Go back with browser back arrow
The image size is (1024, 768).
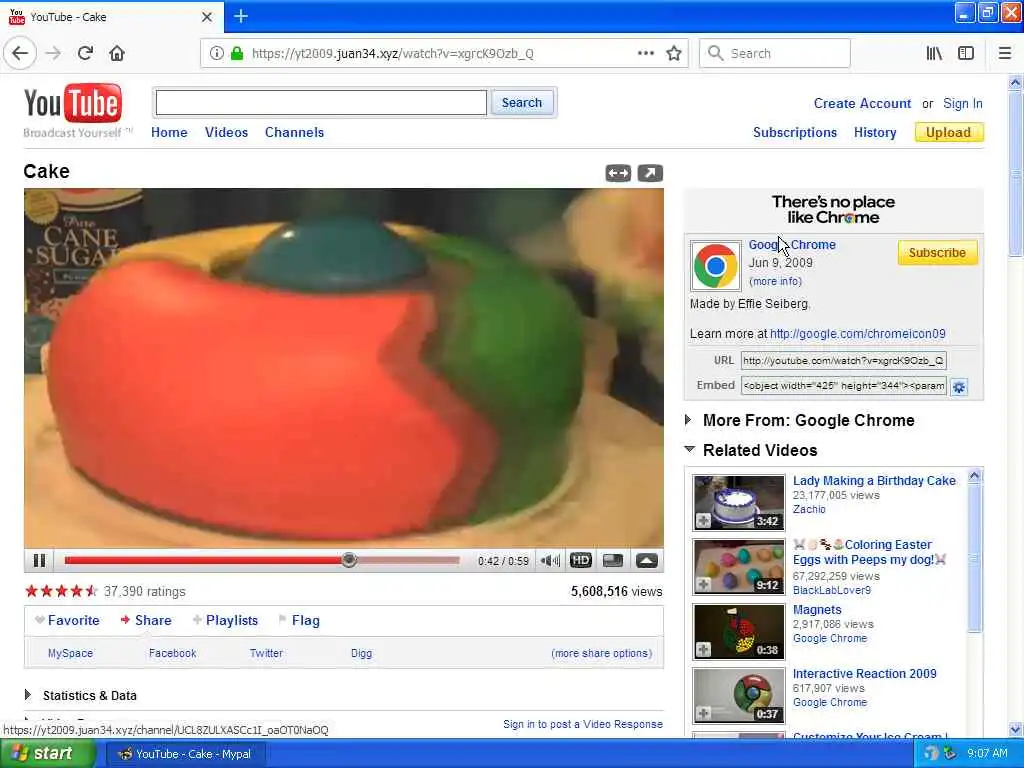[x=20, y=53]
